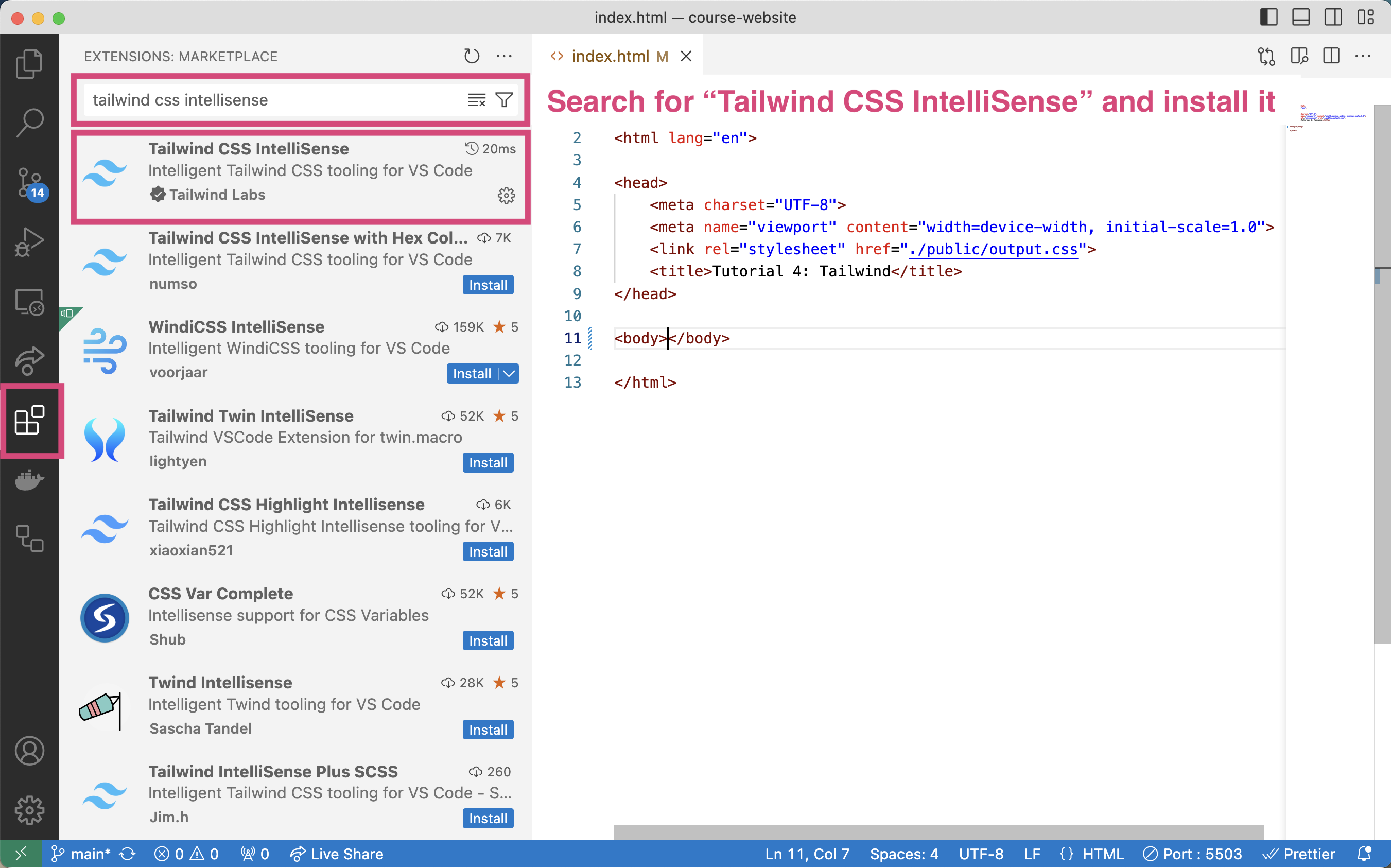The width and height of the screenshot is (1391, 868).
Task: Click HTML language mode in status bar
Action: (1102, 854)
